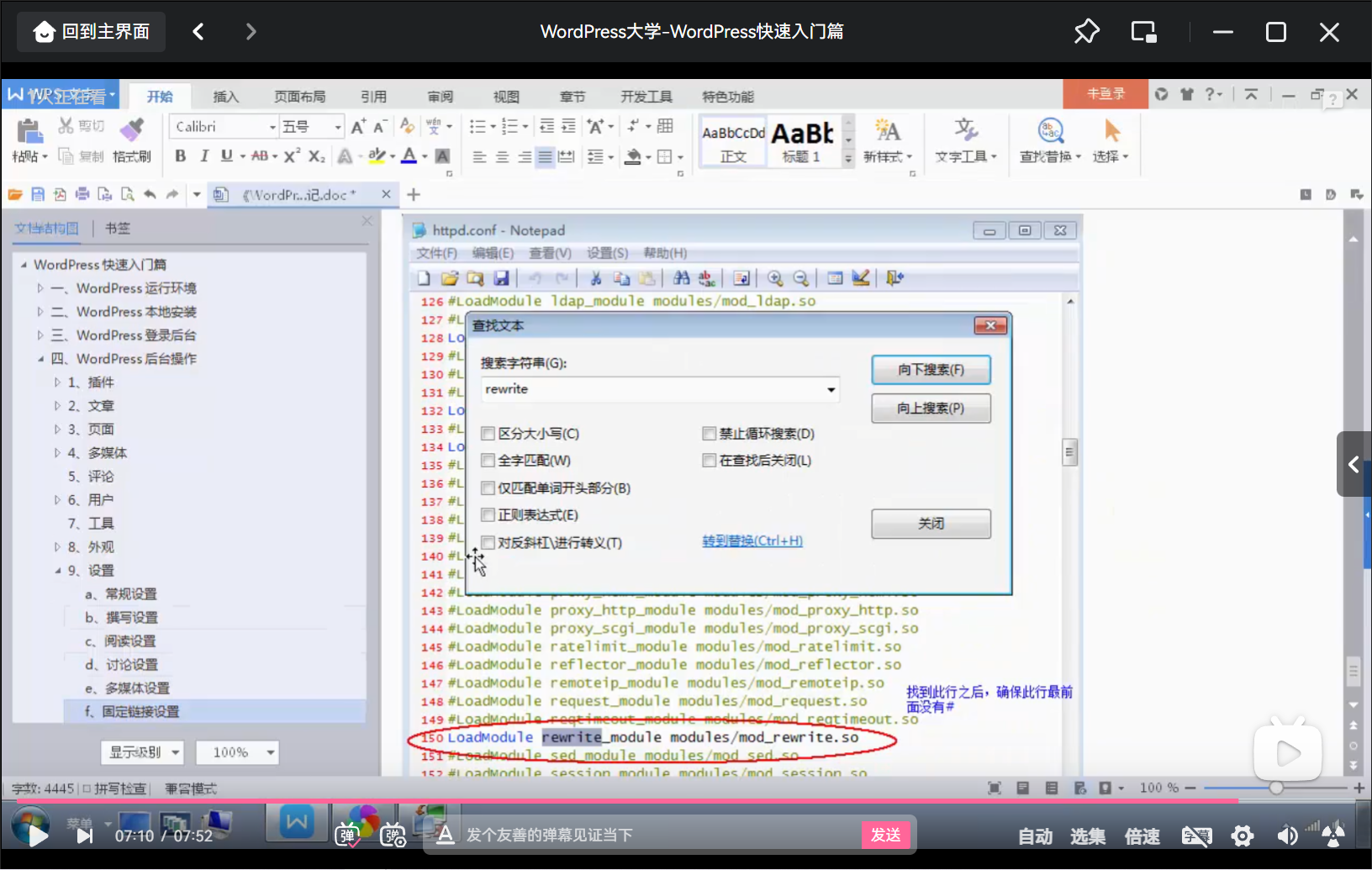Screen dimensions: 1372x870
Task: Open 自动 quality selection
Action: point(1035,836)
